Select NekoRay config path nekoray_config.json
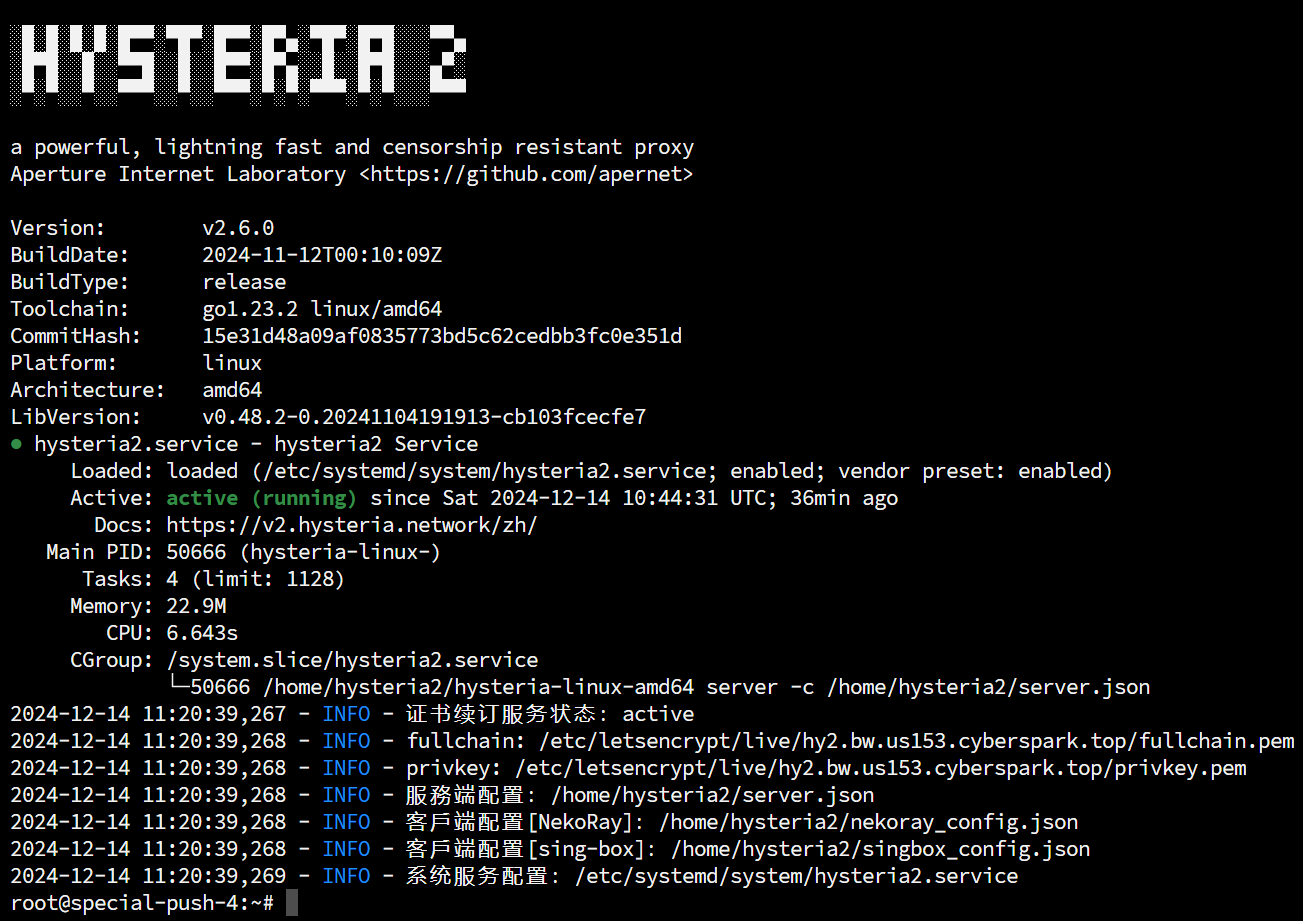Image resolution: width=1303 pixels, height=921 pixels. click(868, 822)
